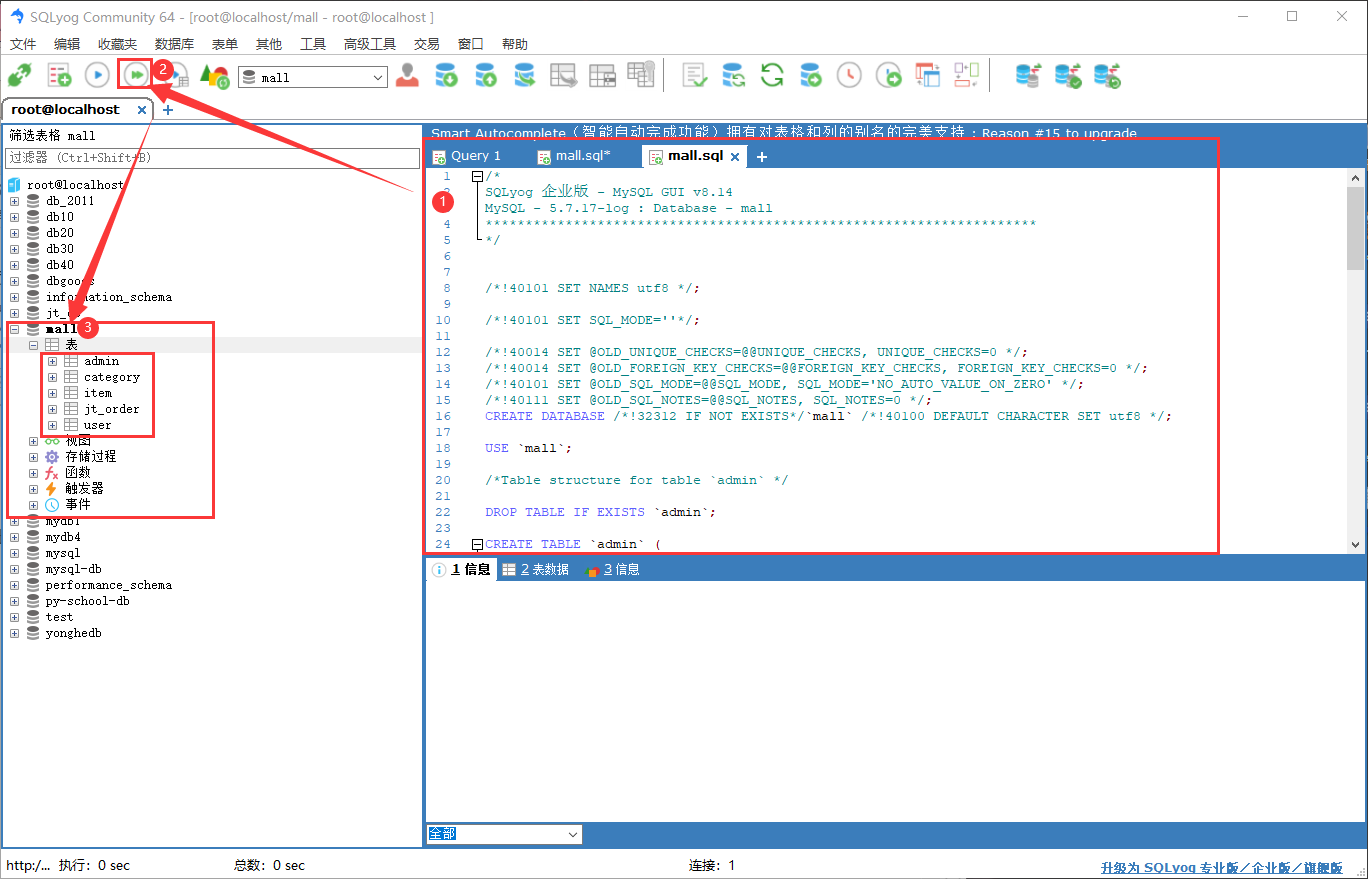Screen dimensions: 1368x879
Task: Select the 1 信息 result tab
Action: 462,569
